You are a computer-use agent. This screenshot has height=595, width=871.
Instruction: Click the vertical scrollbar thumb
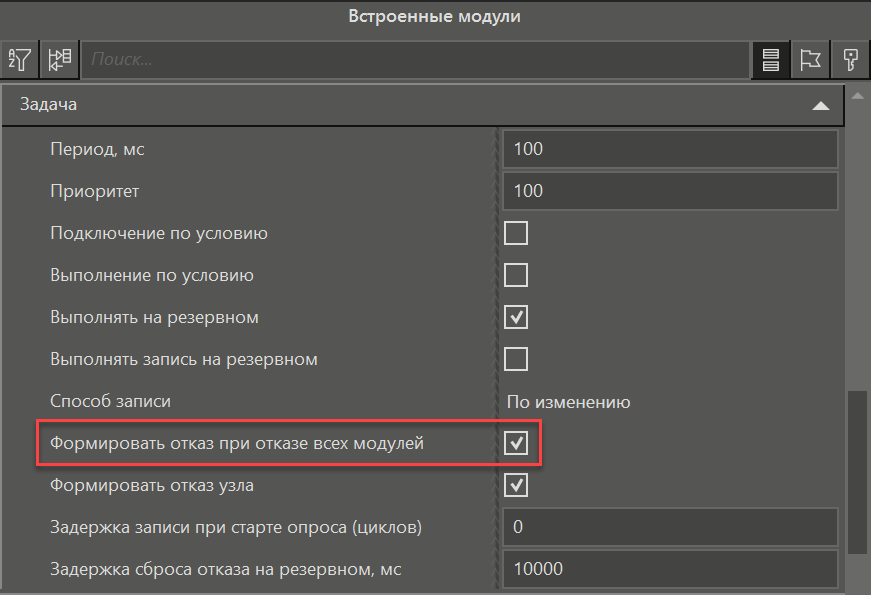tap(858, 472)
